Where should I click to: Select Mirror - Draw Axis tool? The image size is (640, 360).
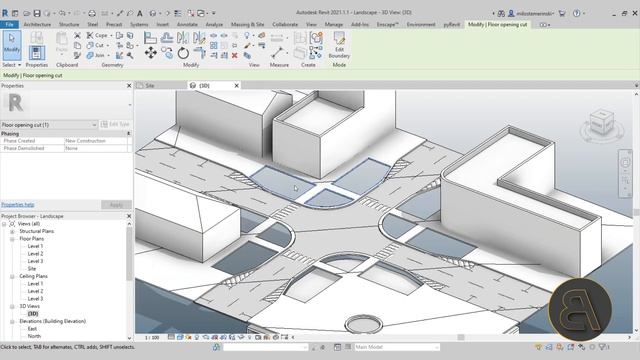199,38
